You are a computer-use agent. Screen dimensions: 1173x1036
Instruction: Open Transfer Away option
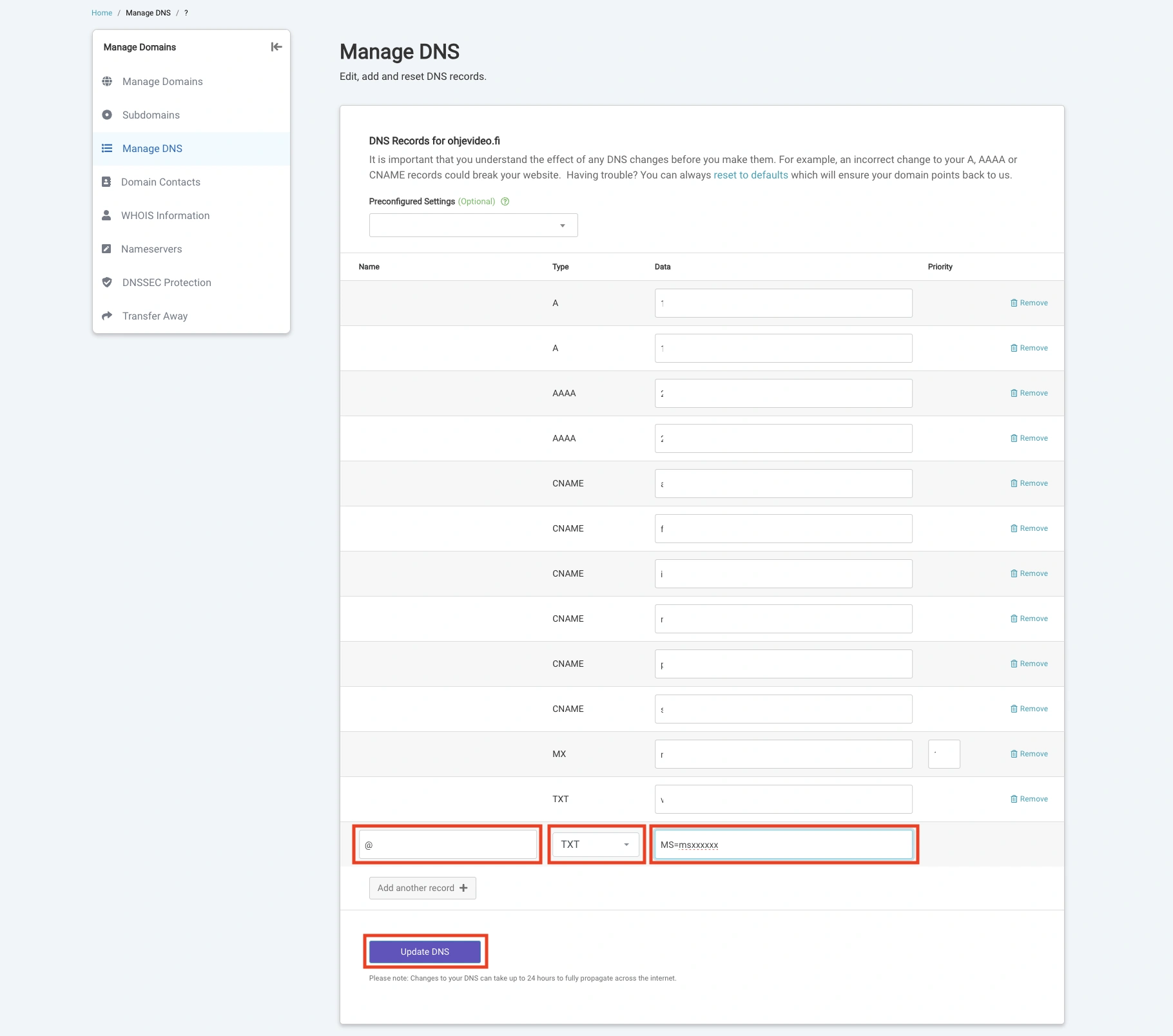pyautogui.click(x=155, y=316)
